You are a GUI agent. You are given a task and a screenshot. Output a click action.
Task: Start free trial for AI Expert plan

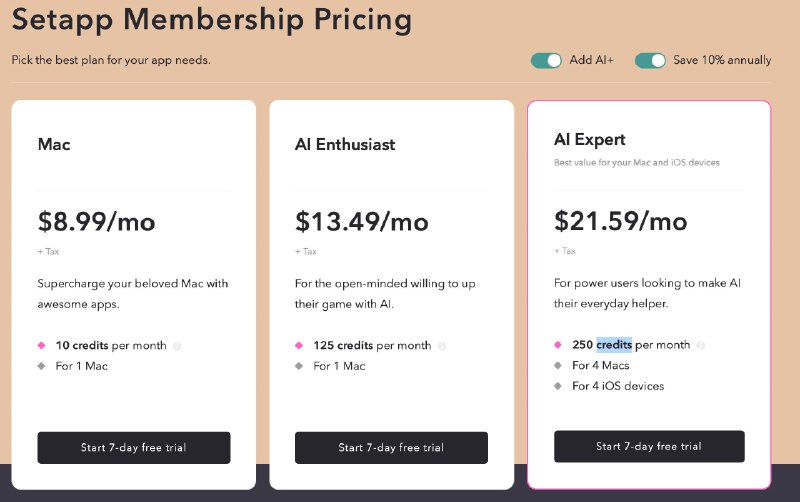pos(649,446)
